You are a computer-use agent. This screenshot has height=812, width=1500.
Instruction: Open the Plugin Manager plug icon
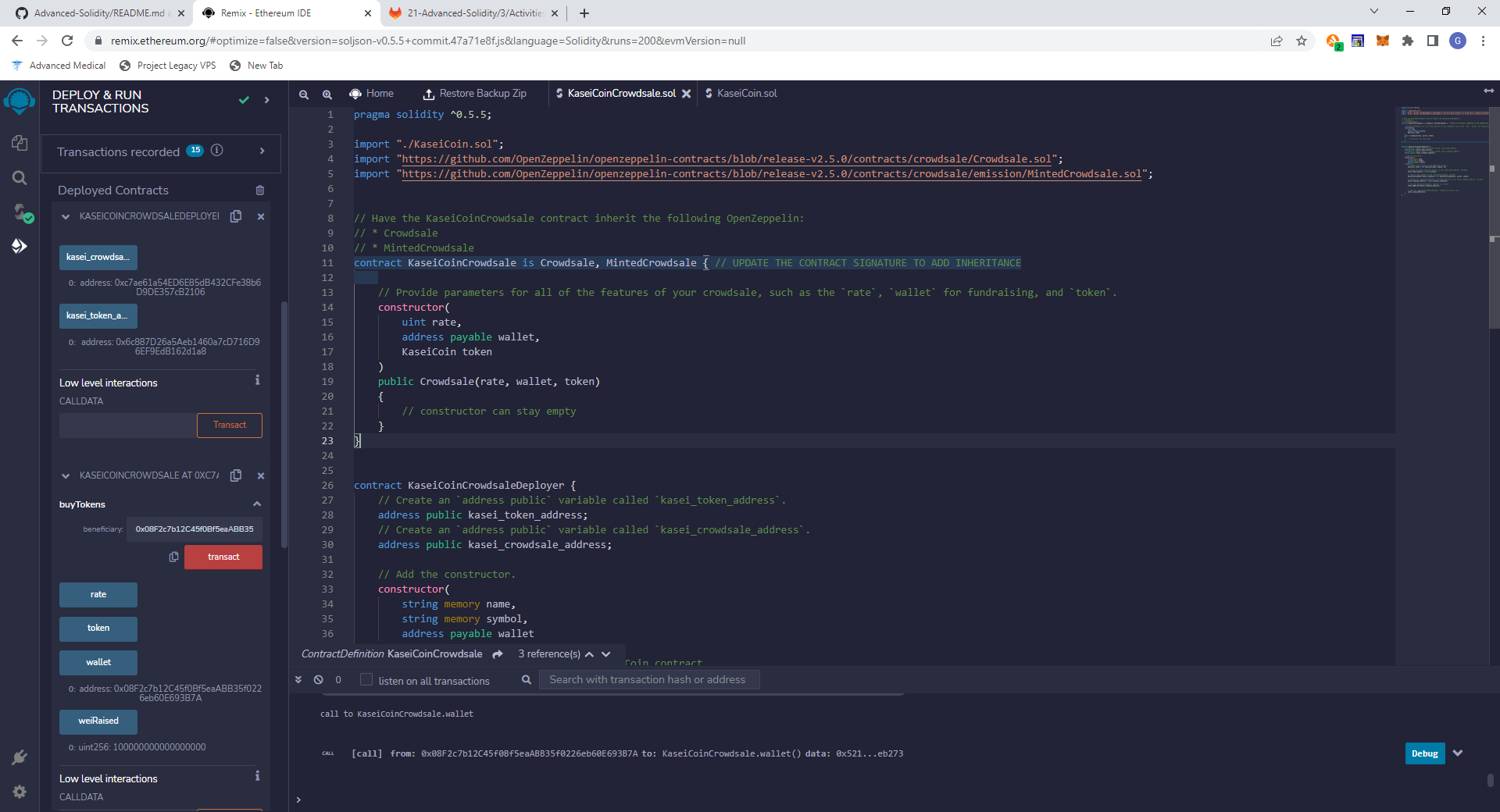[20, 757]
